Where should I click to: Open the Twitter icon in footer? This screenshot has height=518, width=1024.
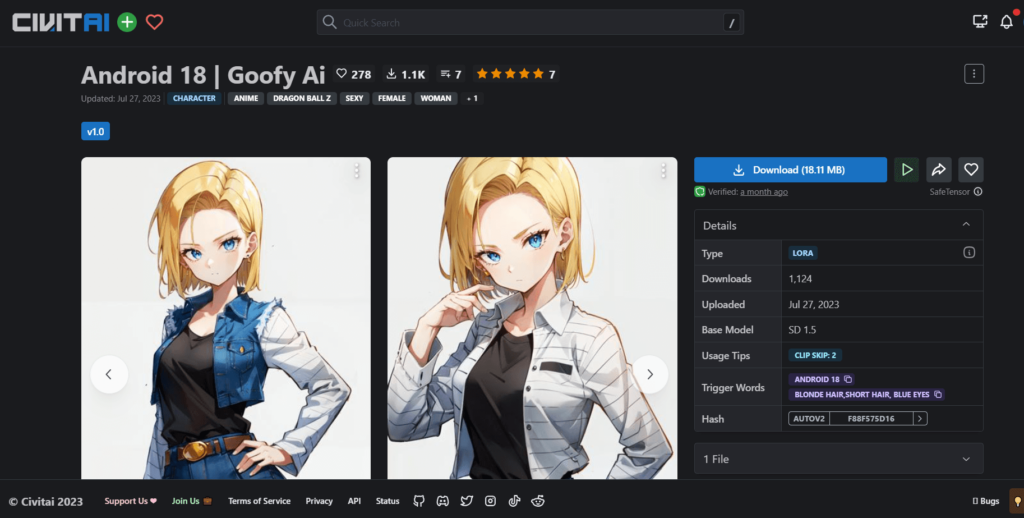(x=467, y=501)
